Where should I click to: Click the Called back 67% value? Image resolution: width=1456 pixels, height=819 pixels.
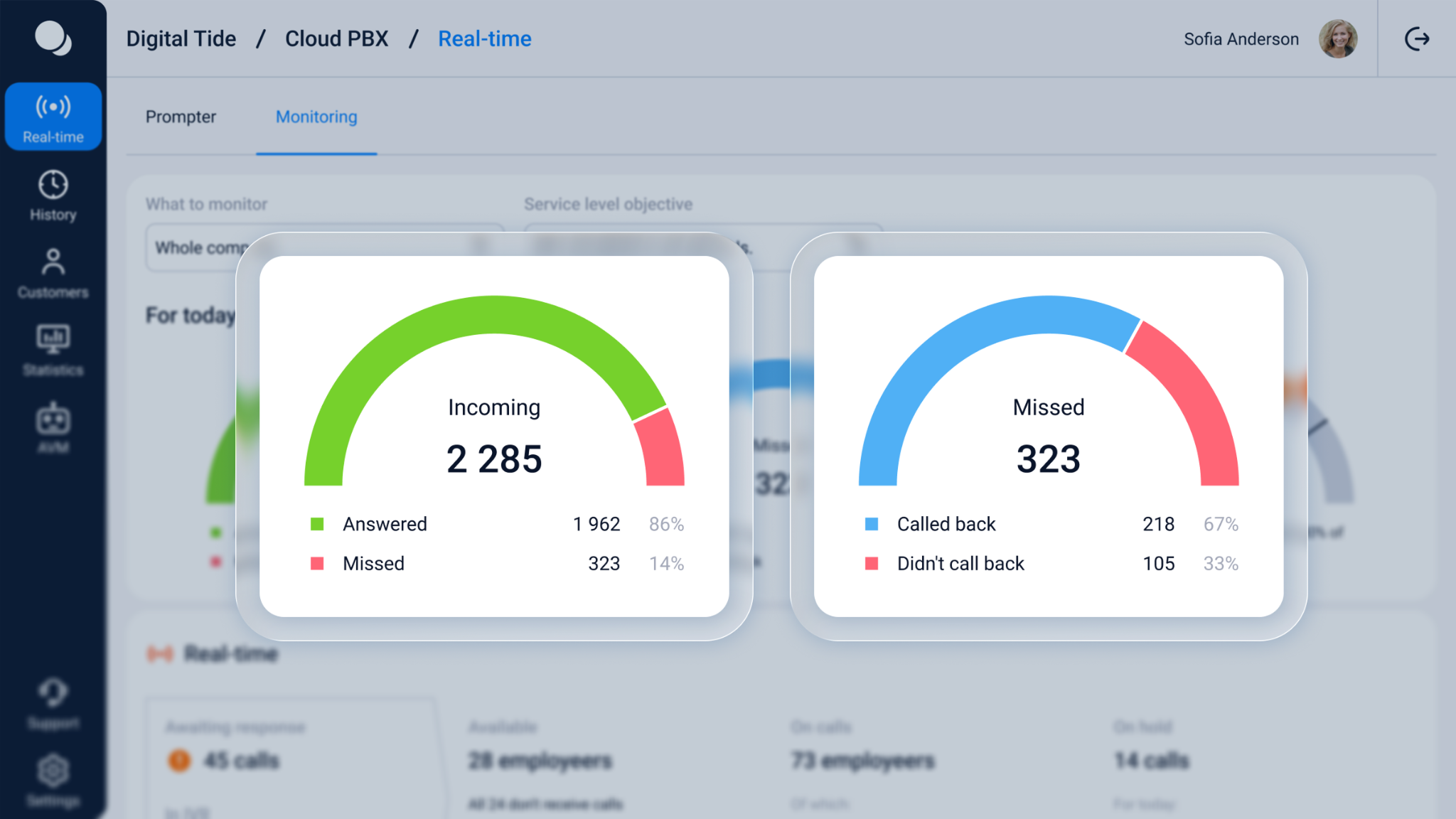point(1221,524)
